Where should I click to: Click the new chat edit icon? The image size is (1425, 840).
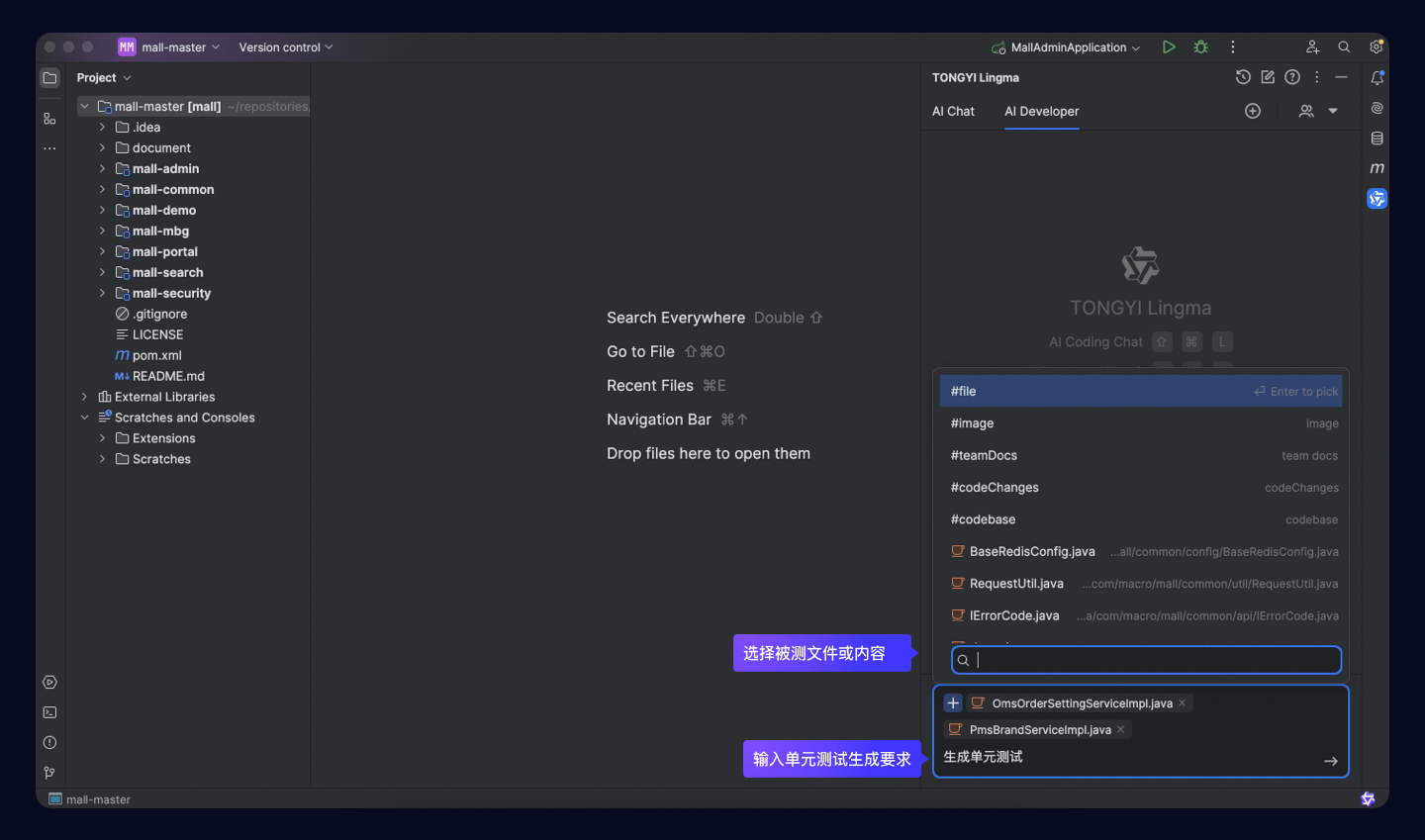pos(1268,77)
